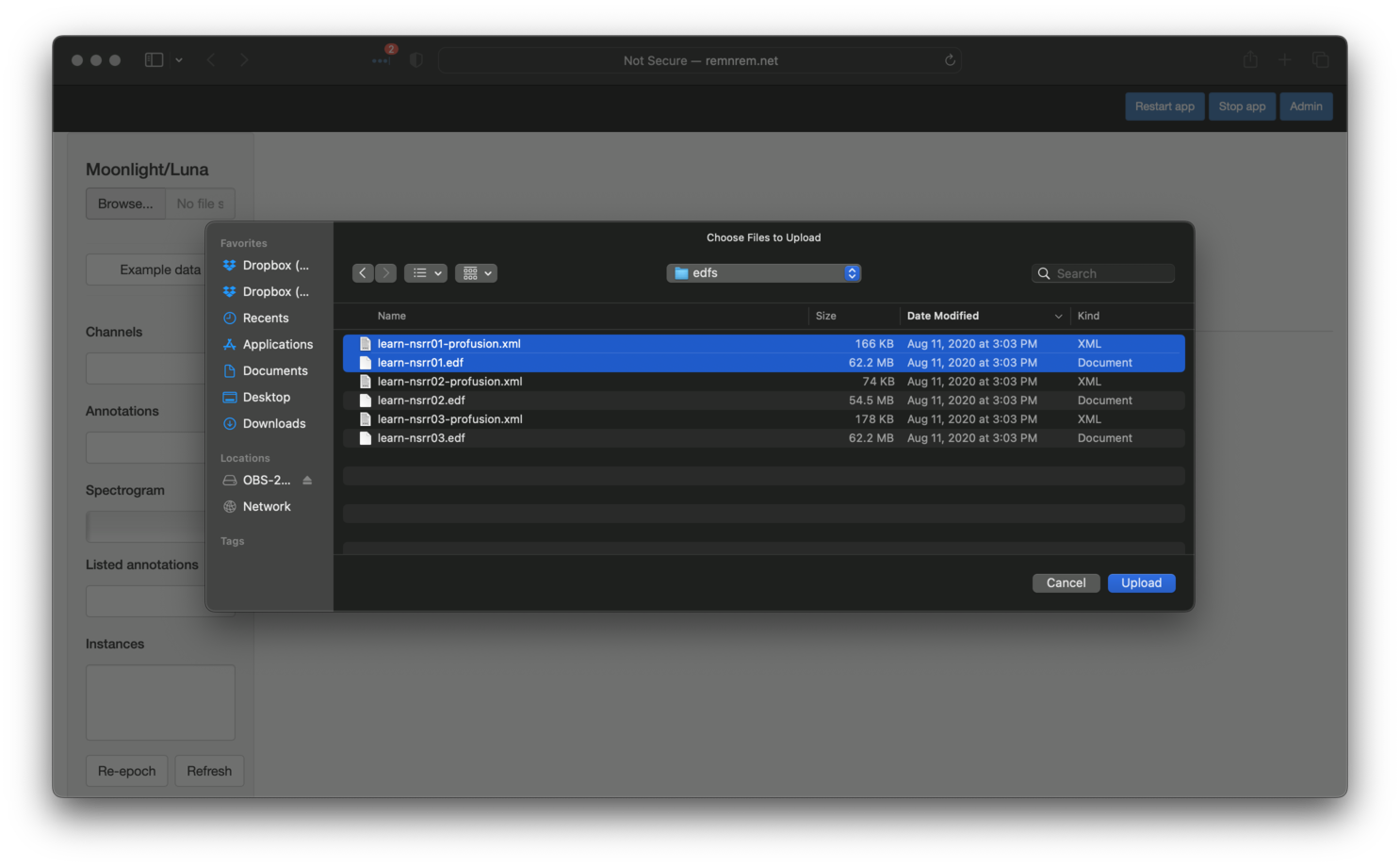1400x867 pixels.
Task: Eject the OBS-2... volume
Action: click(x=307, y=481)
